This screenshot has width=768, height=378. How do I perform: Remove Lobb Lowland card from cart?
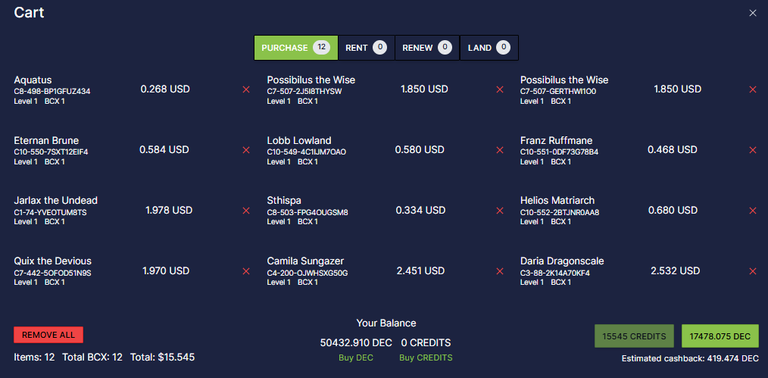coord(500,150)
